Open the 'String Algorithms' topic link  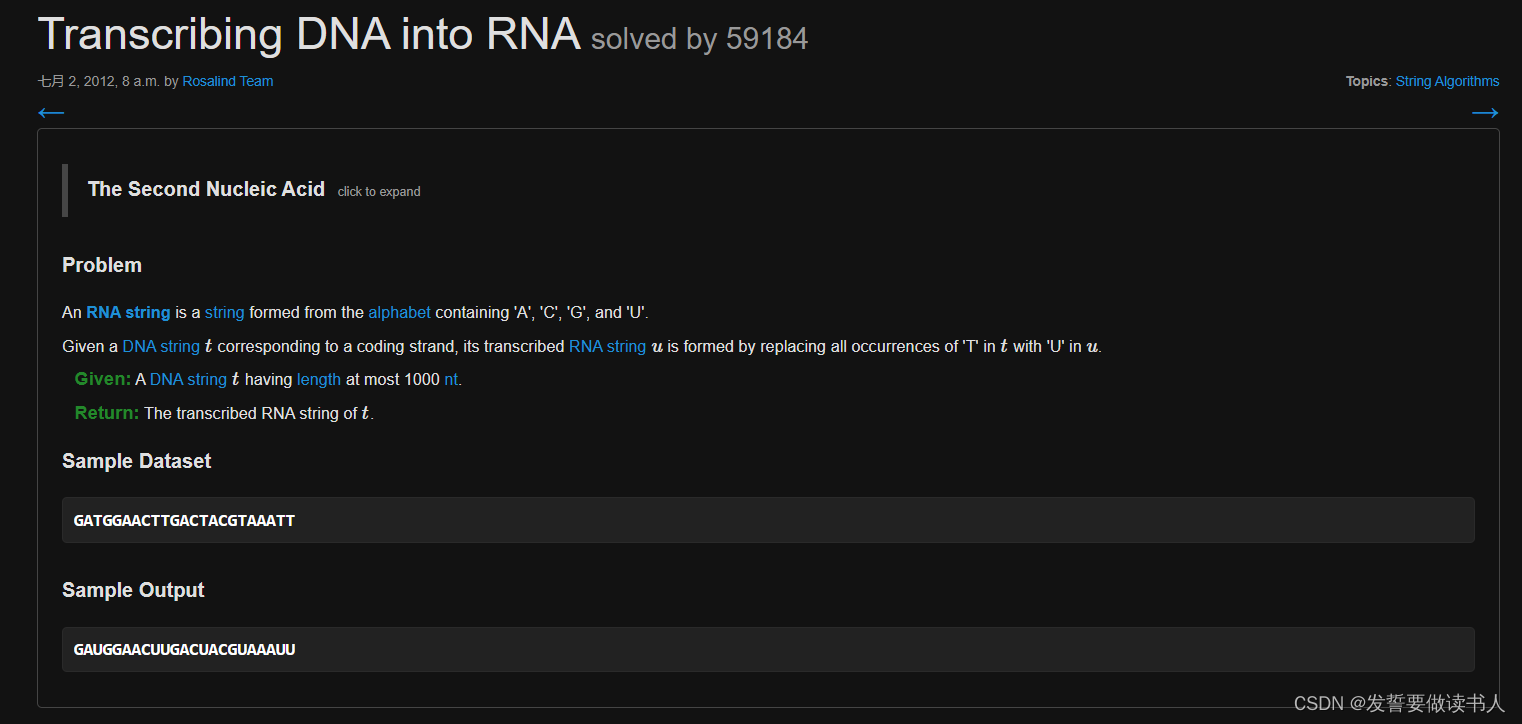point(1447,81)
